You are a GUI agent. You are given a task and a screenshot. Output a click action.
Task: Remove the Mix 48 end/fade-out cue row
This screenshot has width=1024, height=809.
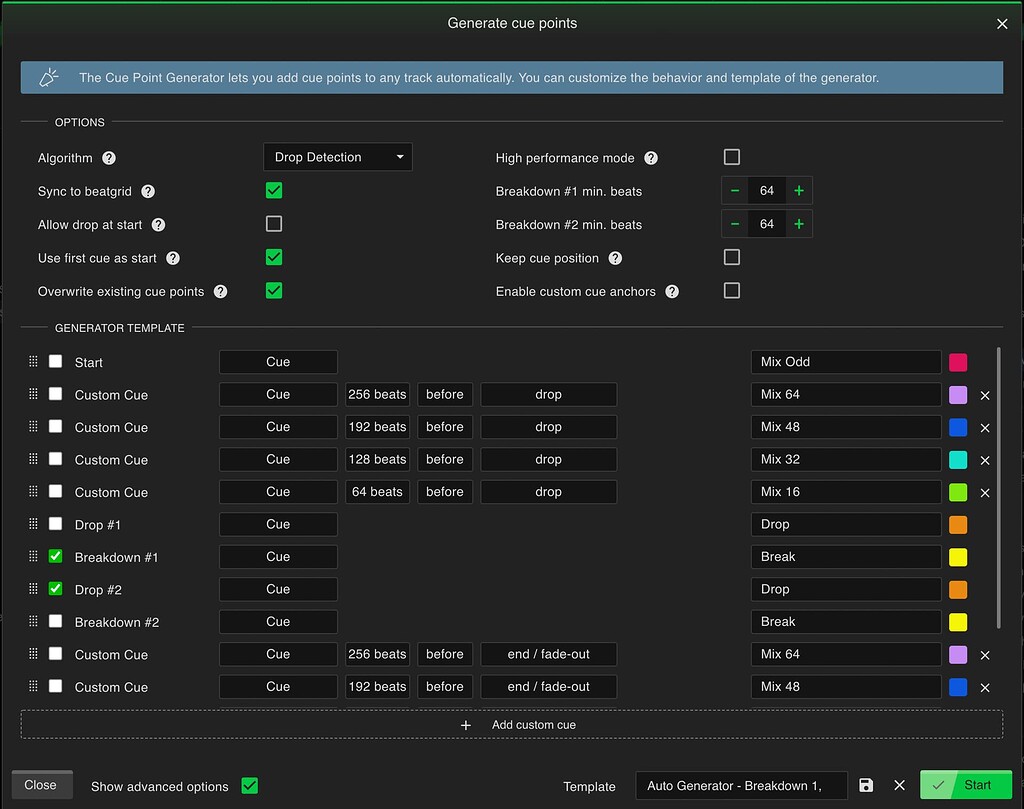click(984, 687)
